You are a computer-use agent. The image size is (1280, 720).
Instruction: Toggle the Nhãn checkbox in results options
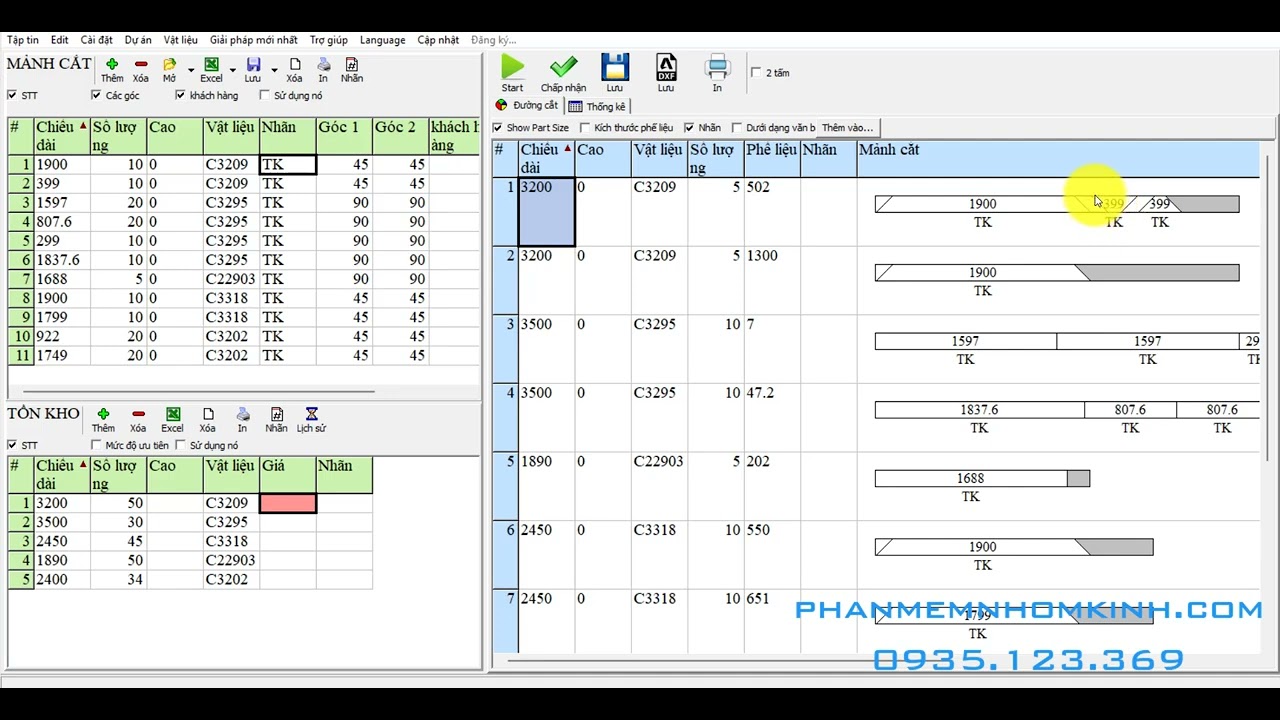tap(689, 128)
